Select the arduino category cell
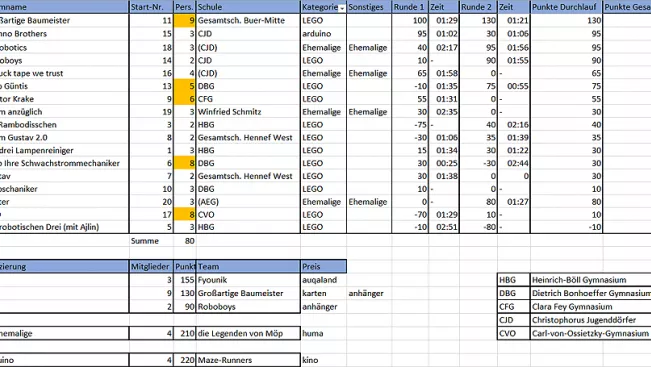Viewport: 651px width, 367px height. pos(323,34)
